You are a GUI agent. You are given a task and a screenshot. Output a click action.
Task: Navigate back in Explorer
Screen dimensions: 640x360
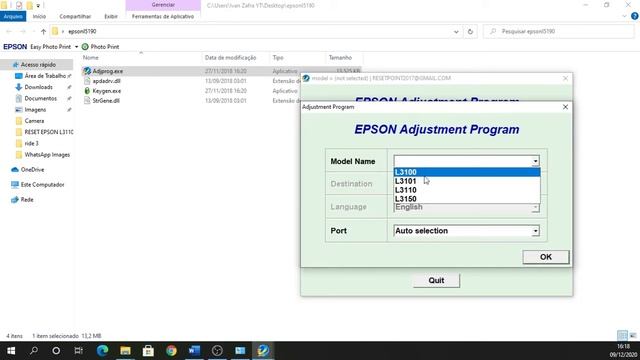point(9,31)
